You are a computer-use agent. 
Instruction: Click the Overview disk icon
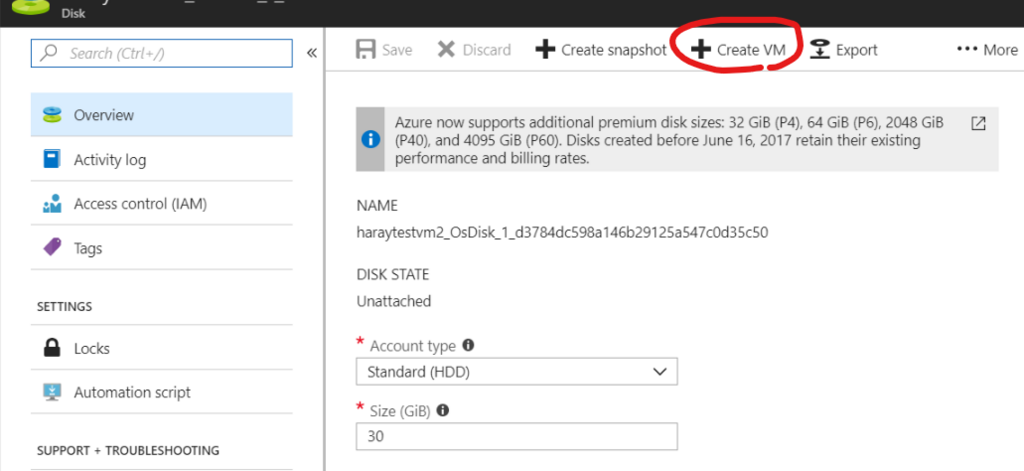[x=52, y=115]
